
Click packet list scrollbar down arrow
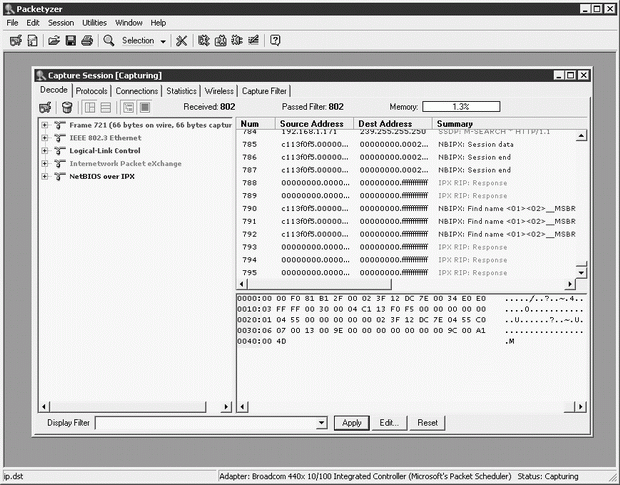[581, 273]
